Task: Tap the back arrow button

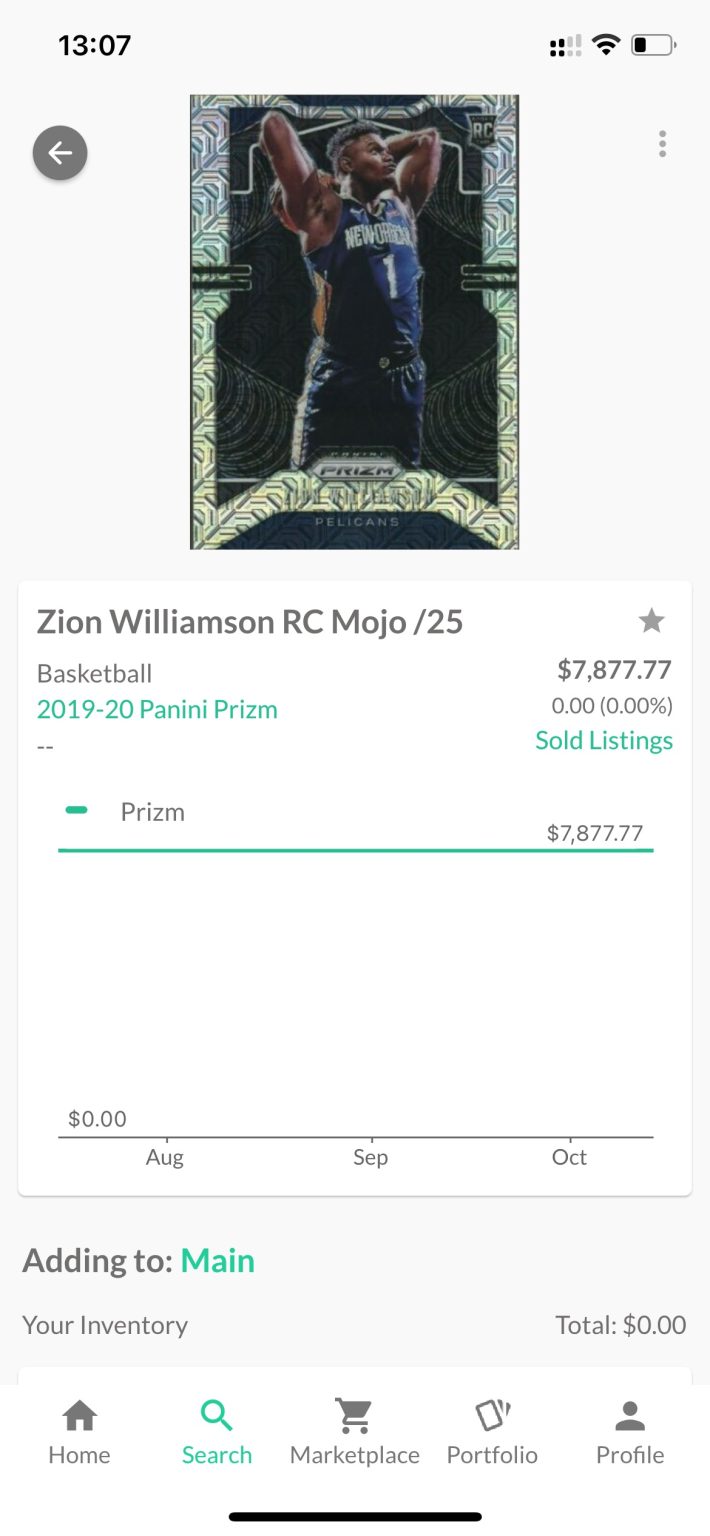Action: click(x=60, y=153)
